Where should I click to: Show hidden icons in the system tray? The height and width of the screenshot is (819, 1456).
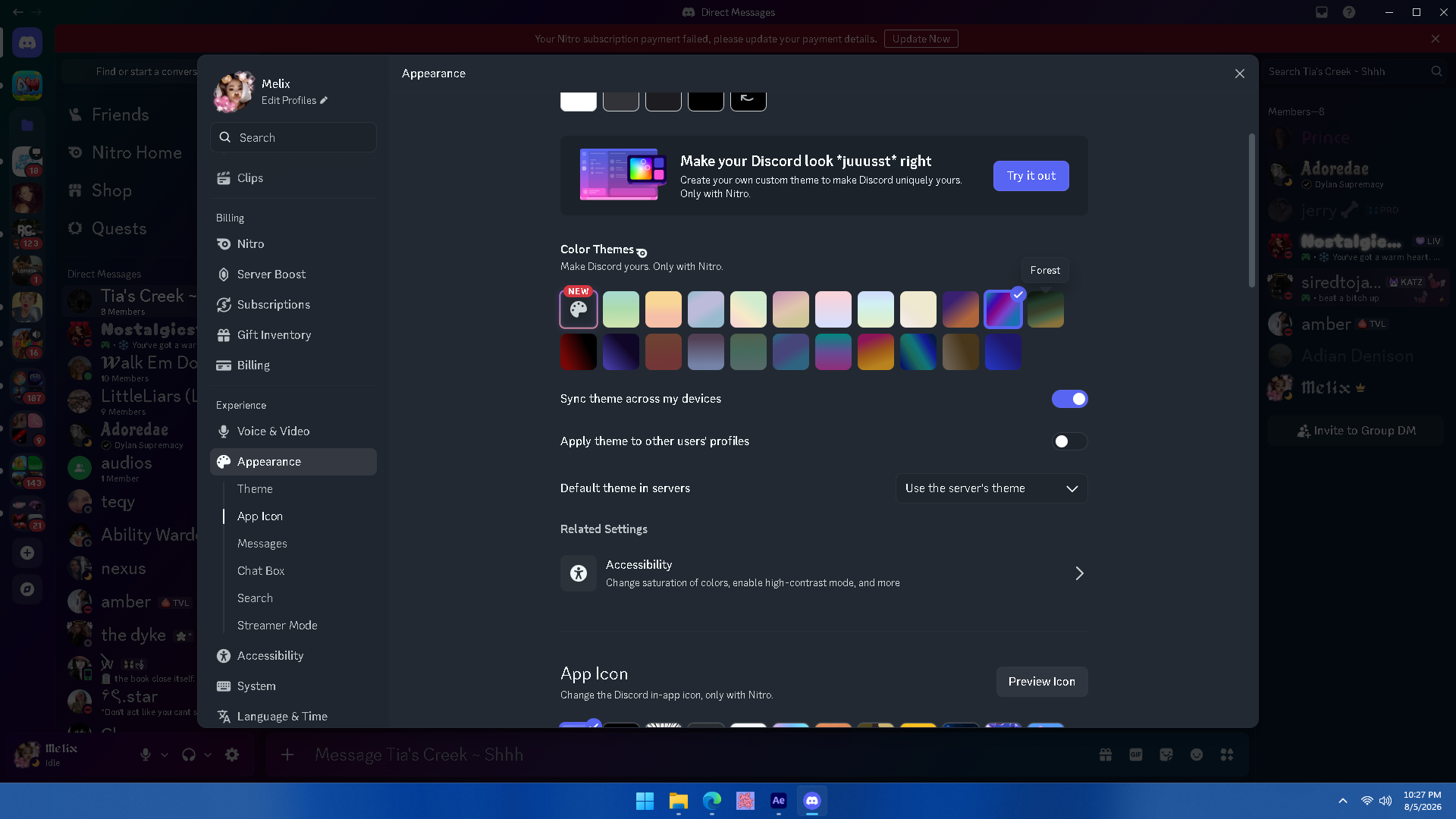click(x=1343, y=801)
